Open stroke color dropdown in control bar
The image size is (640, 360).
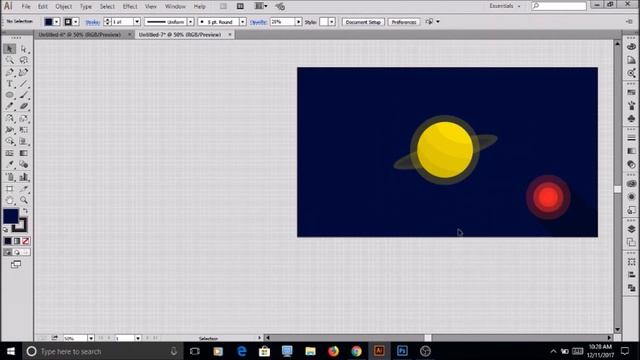pos(76,22)
